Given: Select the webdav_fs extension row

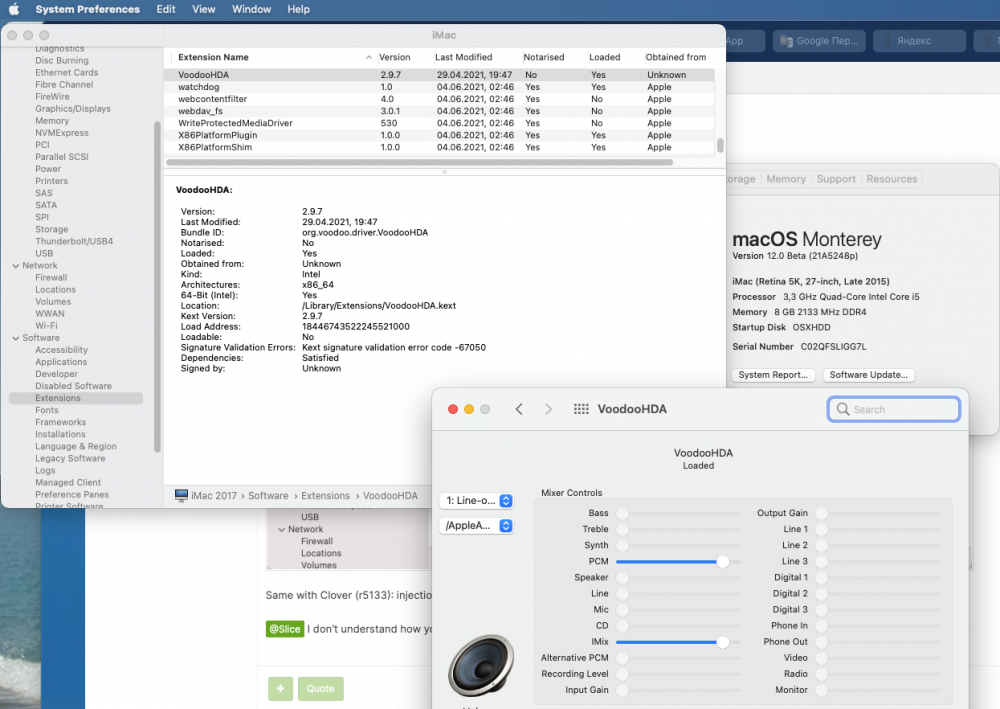Looking at the screenshot, I should [439, 111].
